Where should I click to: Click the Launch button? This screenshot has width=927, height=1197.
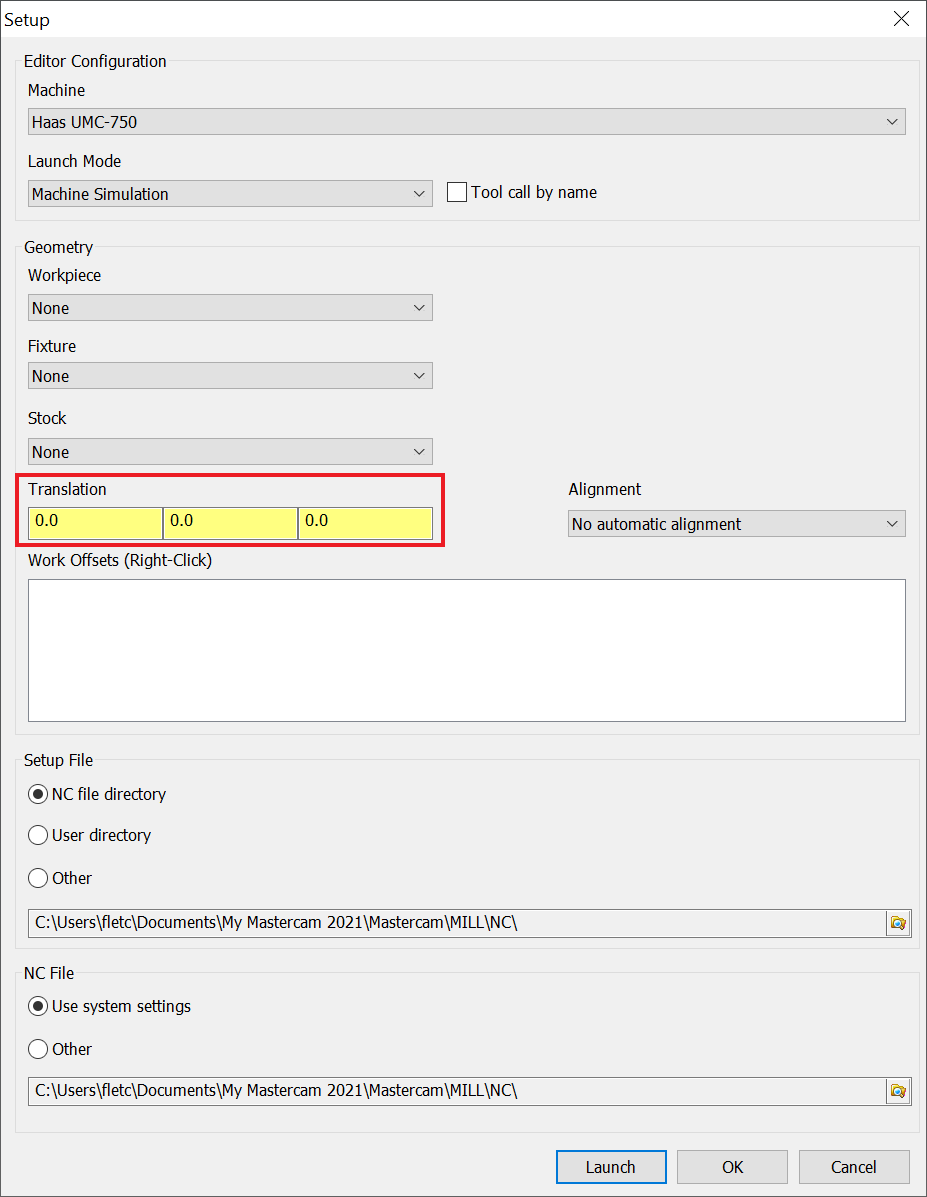611,1167
